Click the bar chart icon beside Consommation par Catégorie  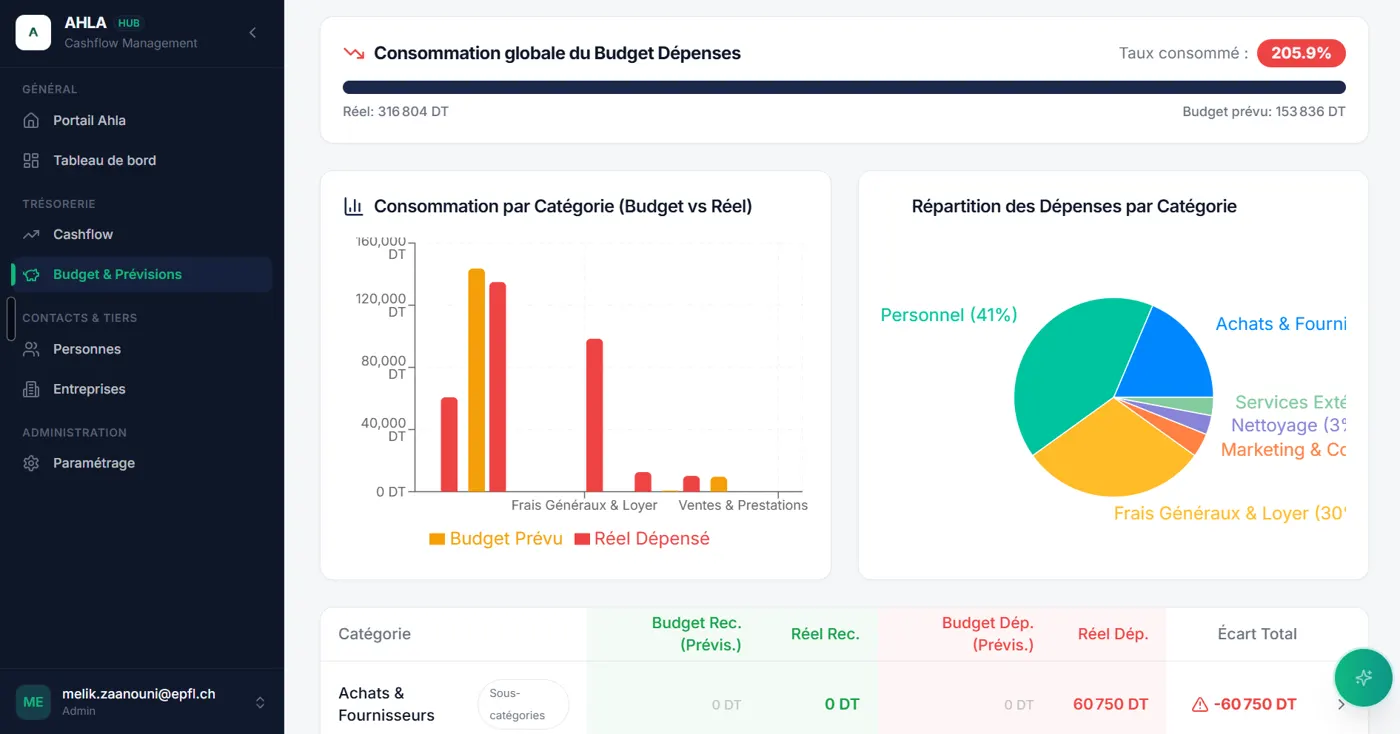coord(353,206)
